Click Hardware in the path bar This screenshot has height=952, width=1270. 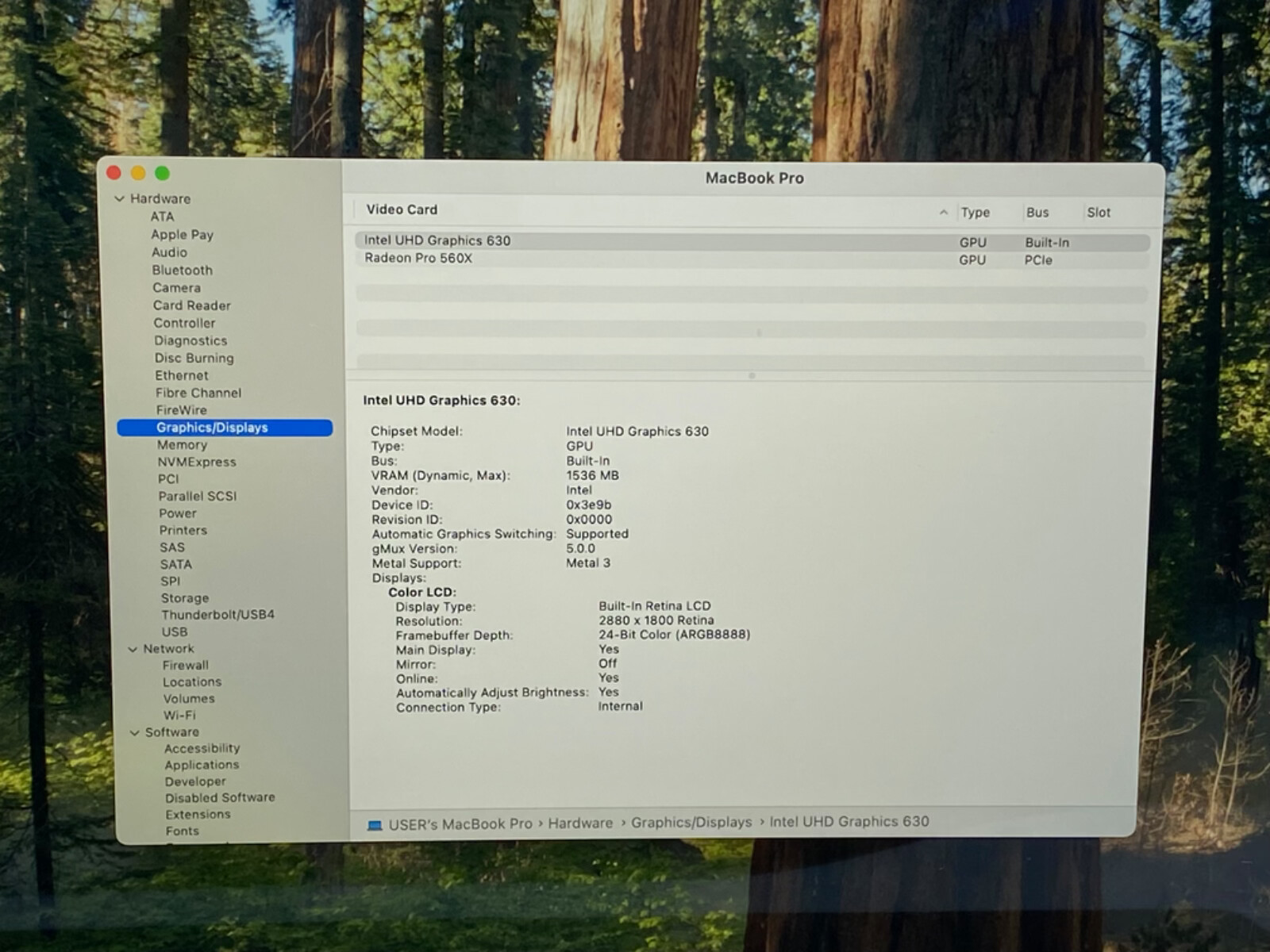click(x=580, y=823)
